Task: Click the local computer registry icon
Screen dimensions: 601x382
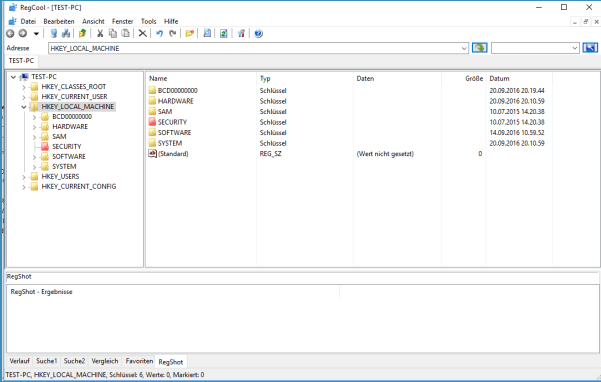Action: click(54, 34)
